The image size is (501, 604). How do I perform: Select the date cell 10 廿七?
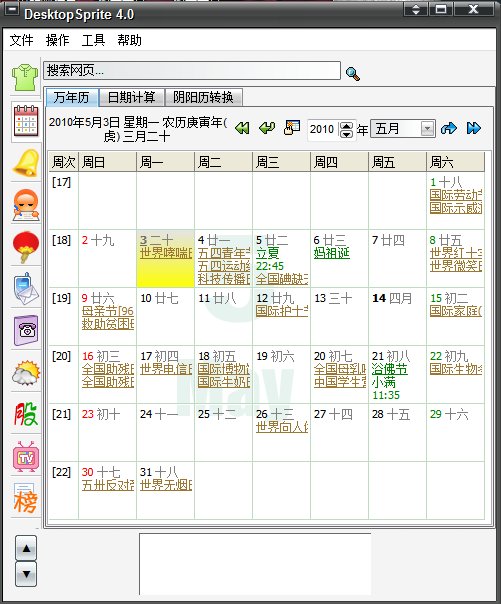(x=166, y=317)
